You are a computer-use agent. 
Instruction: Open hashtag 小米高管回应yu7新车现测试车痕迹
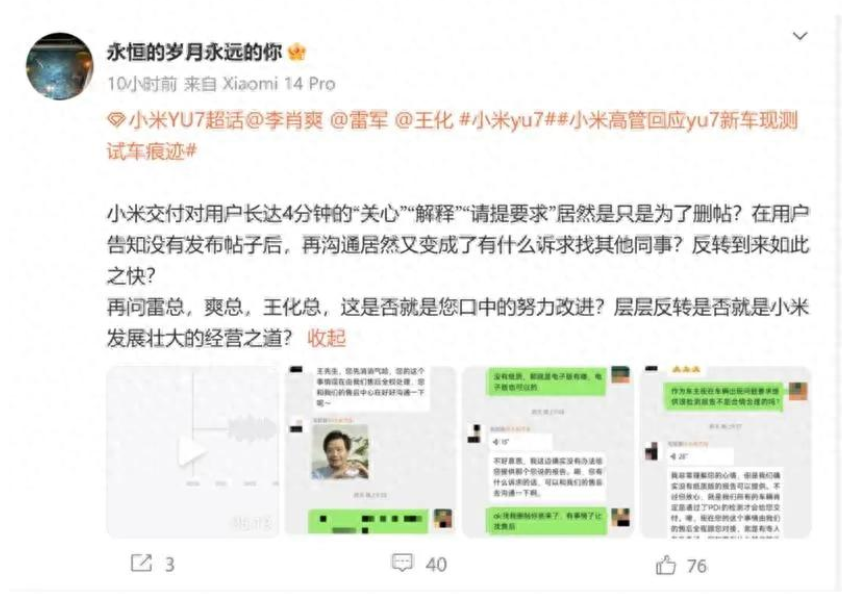pyautogui.click(x=453, y=136)
